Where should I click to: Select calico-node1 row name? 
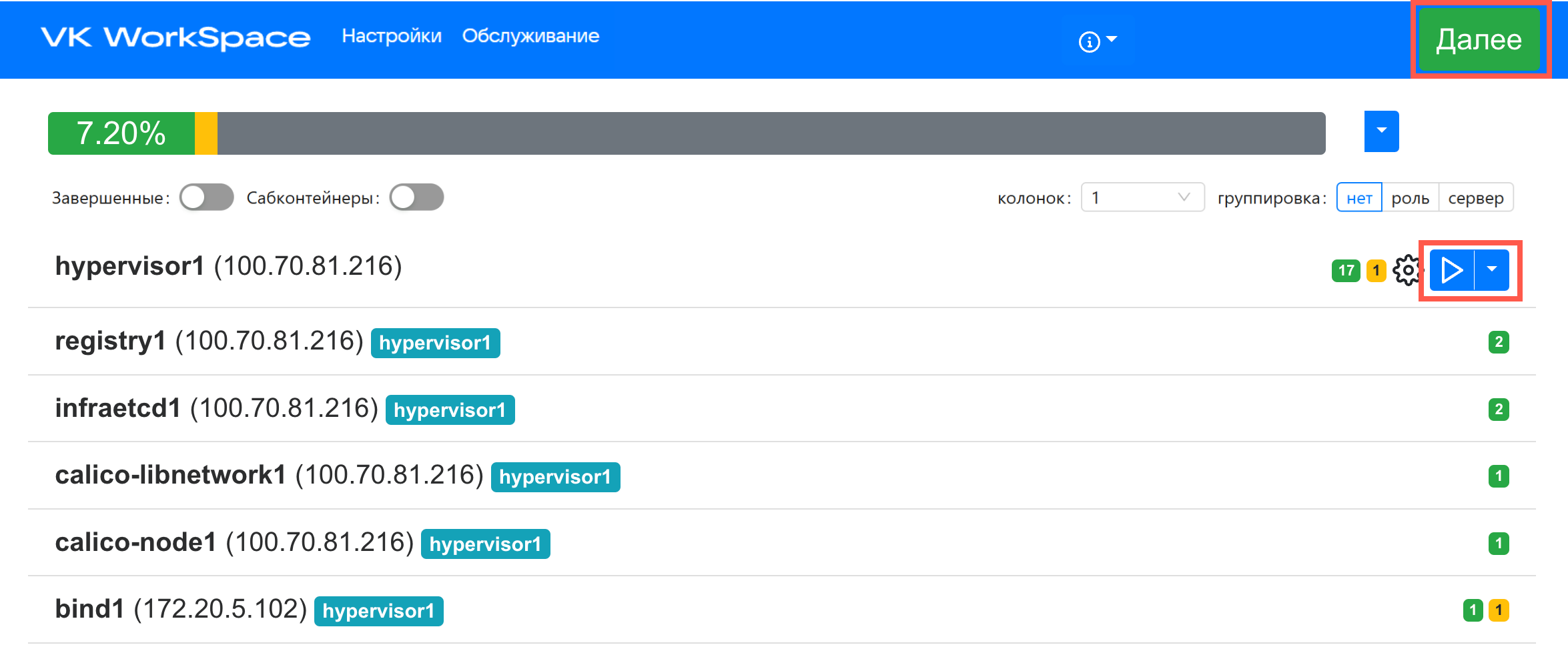click(x=135, y=542)
